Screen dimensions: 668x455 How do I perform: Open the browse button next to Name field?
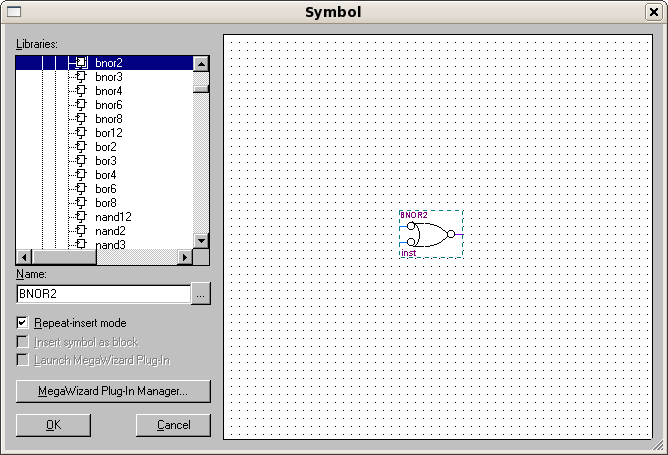(x=201, y=294)
